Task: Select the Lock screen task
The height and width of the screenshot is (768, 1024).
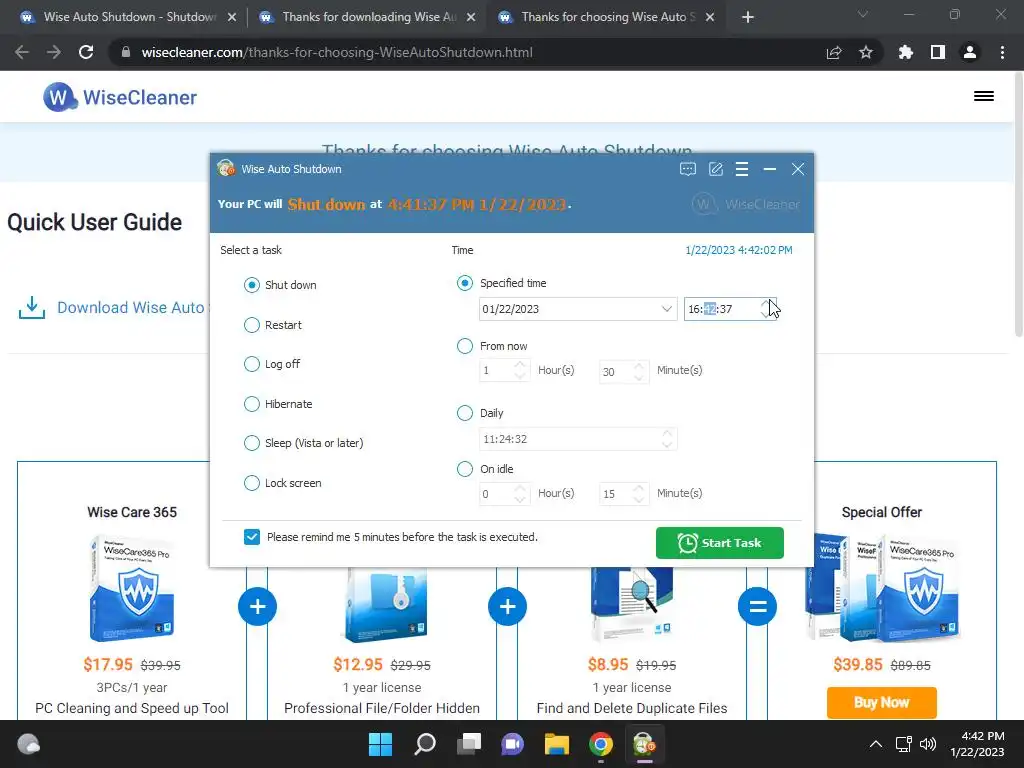Action: (252, 483)
